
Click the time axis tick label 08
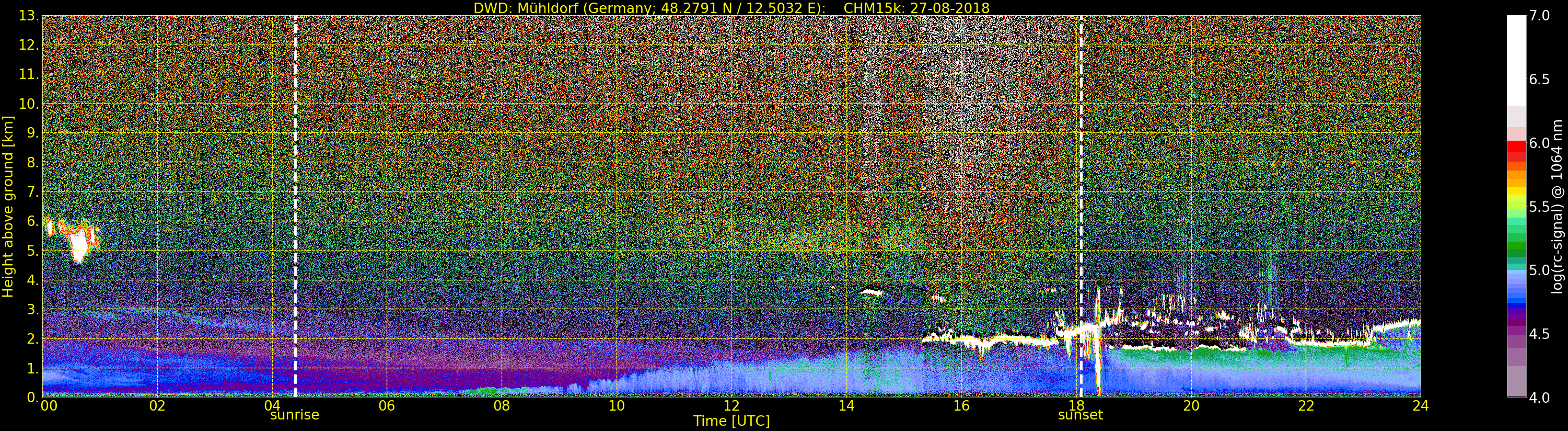(502, 405)
